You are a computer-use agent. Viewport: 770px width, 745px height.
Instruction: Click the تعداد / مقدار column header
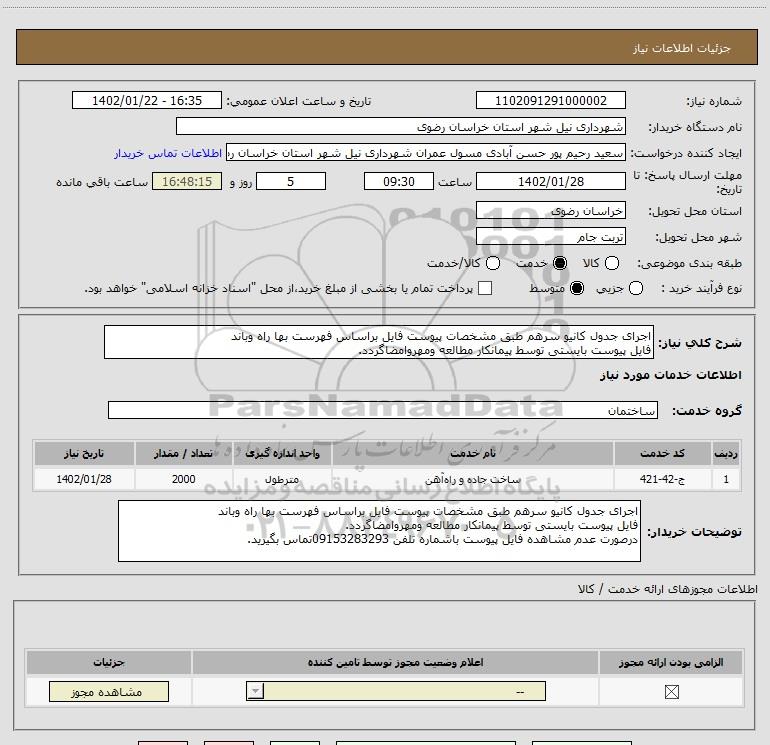click(x=183, y=453)
